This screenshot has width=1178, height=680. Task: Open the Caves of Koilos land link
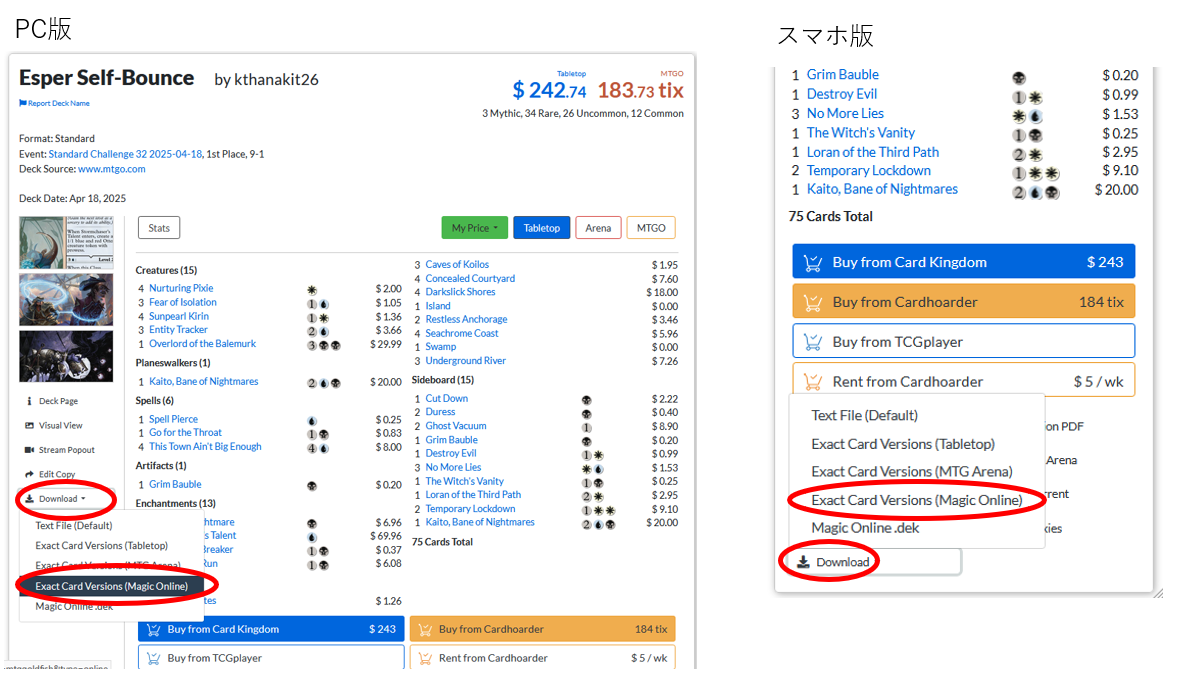[457, 264]
